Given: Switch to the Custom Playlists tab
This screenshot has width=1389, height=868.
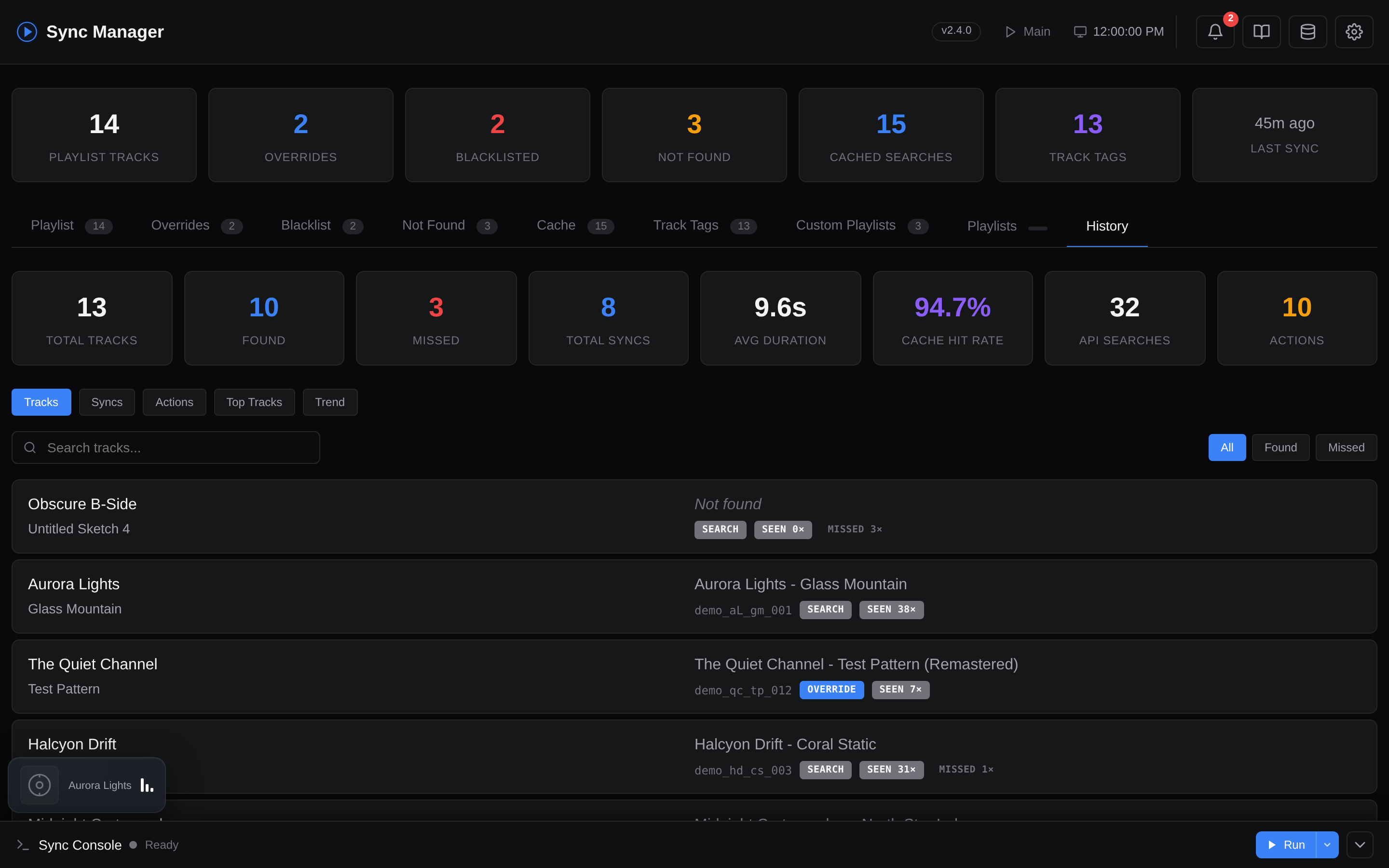Looking at the screenshot, I should (x=861, y=225).
